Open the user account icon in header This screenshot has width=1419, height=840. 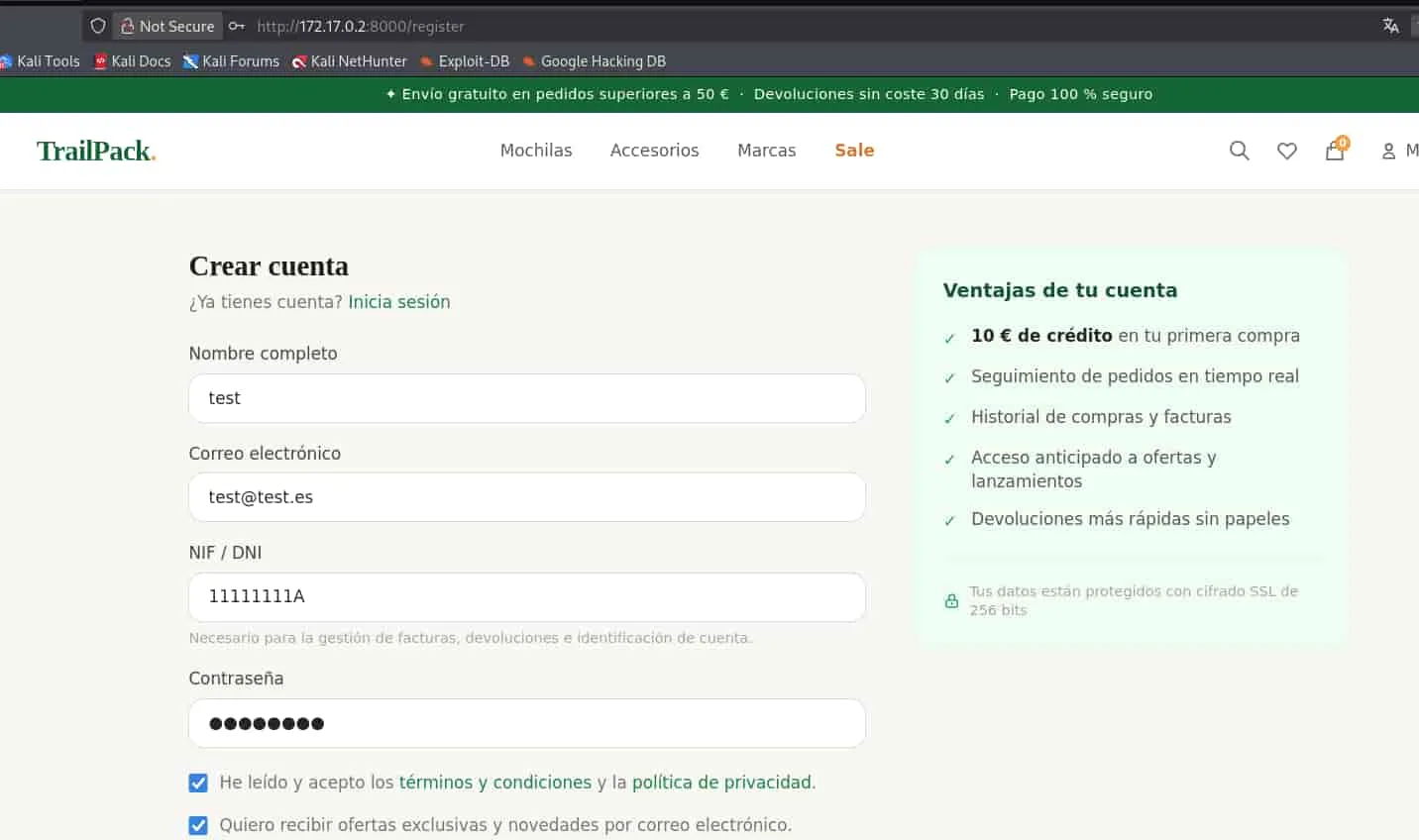[1388, 151]
